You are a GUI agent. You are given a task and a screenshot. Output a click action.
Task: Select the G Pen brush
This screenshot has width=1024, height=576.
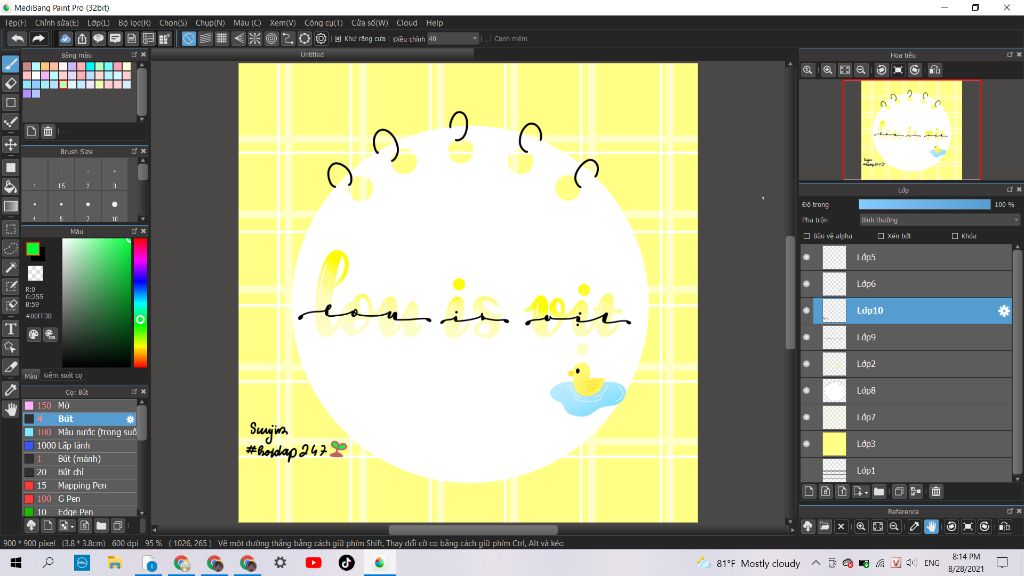tap(80, 499)
